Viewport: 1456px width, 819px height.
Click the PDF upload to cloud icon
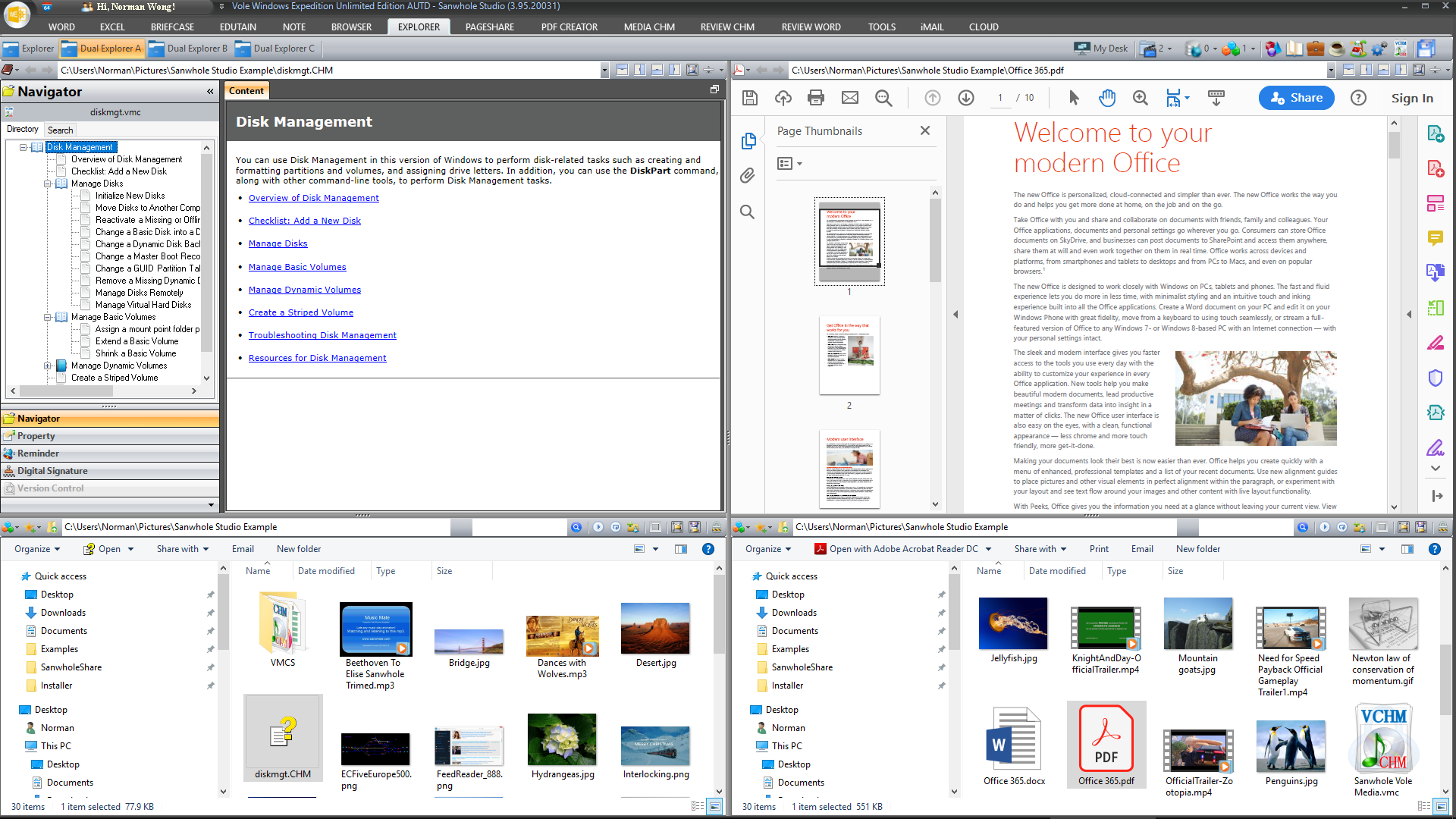[783, 98]
